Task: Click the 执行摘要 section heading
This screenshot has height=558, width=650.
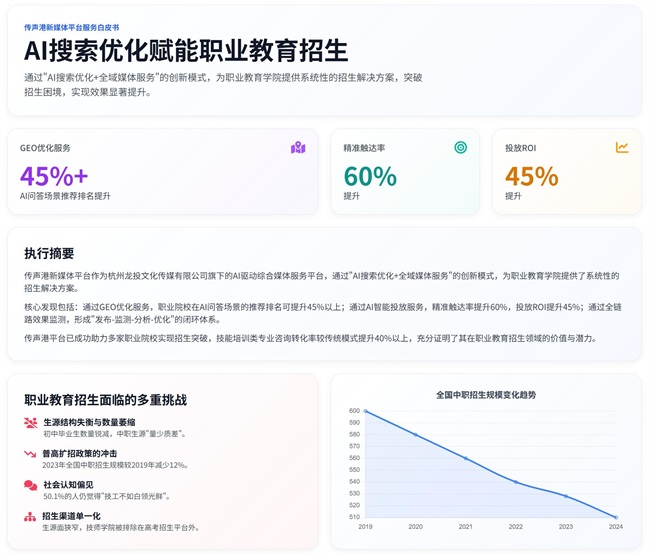Action: point(49,253)
